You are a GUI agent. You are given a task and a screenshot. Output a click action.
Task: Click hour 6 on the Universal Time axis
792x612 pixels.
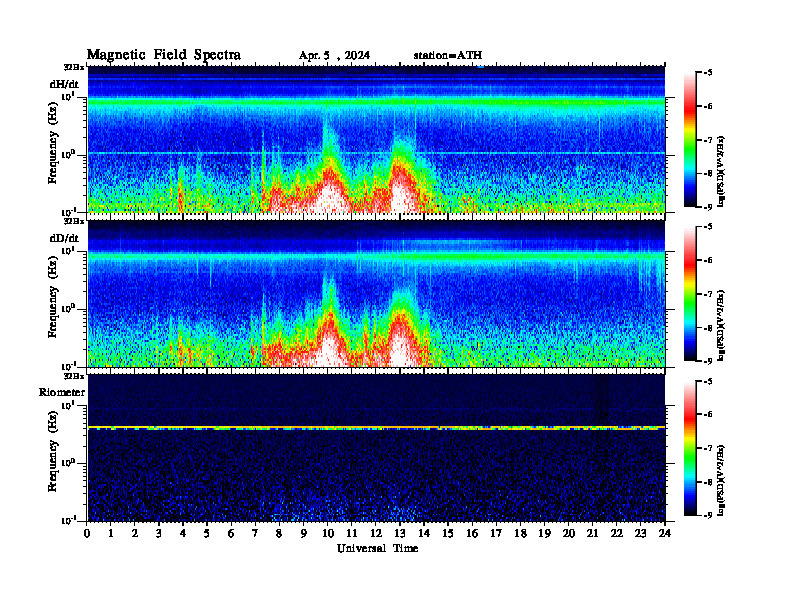pos(231,534)
